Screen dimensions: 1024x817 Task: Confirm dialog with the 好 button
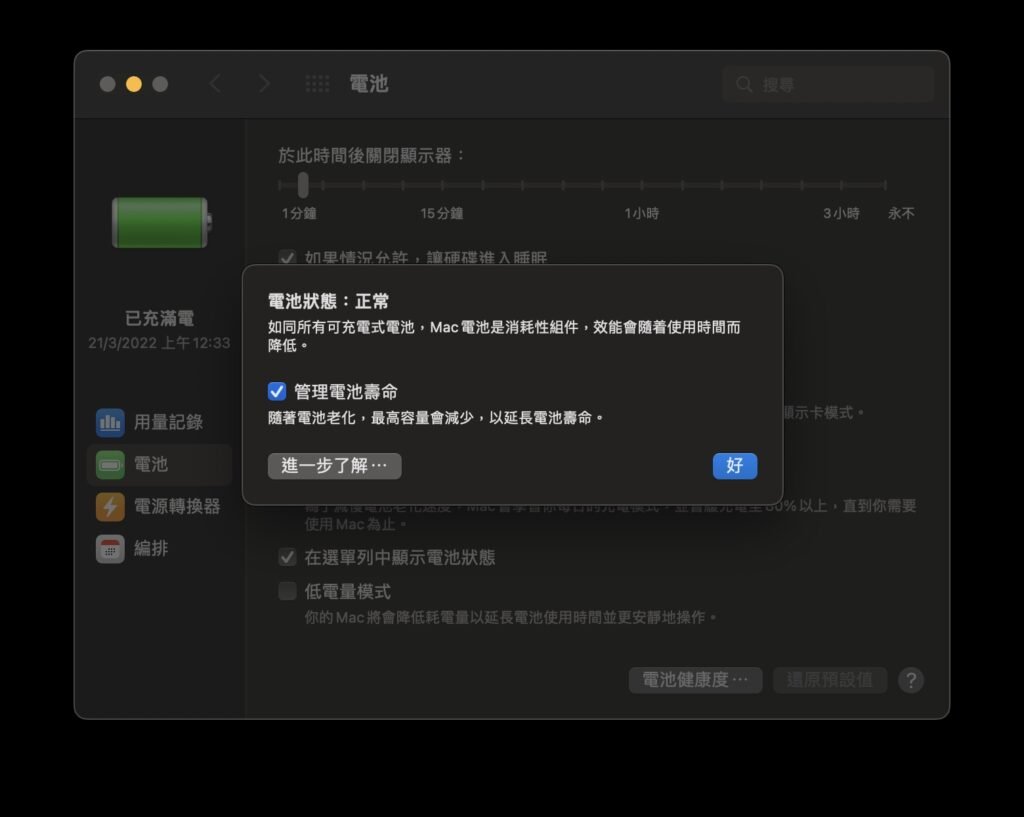[x=735, y=466]
